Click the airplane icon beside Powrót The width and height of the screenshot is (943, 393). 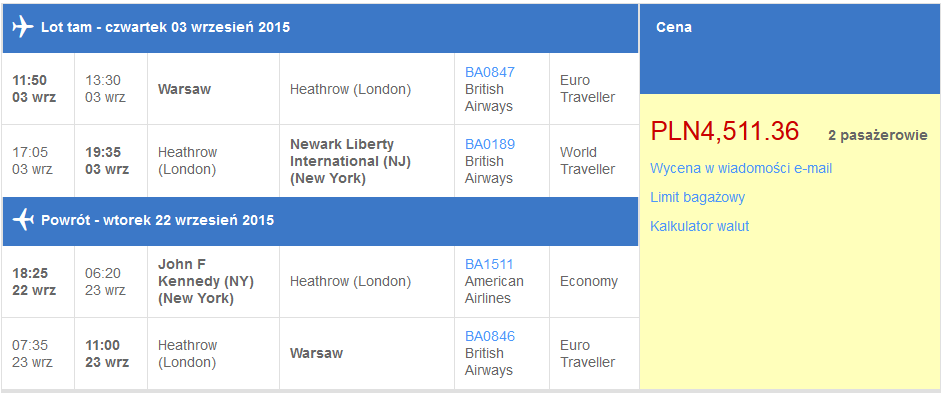pyautogui.click(x=22, y=220)
